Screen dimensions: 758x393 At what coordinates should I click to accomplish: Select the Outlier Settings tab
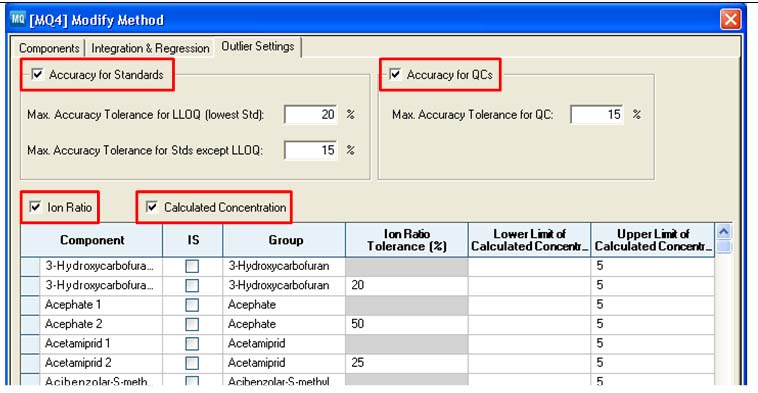[x=258, y=46]
